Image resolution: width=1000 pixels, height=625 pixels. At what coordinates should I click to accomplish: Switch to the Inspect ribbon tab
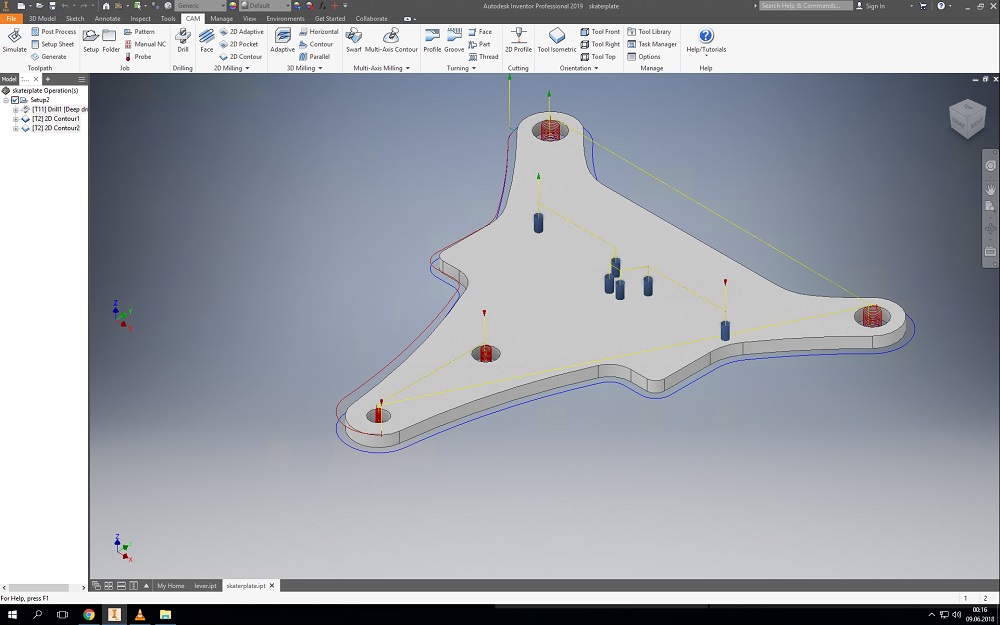pyautogui.click(x=140, y=18)
